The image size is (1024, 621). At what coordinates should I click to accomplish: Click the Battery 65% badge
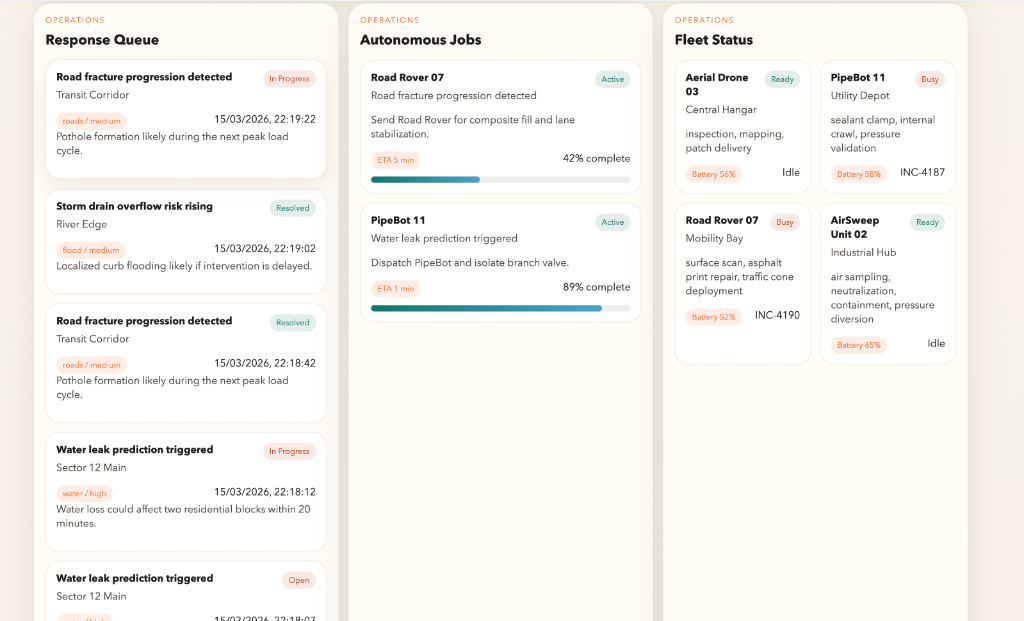click(x=859, y=345)
